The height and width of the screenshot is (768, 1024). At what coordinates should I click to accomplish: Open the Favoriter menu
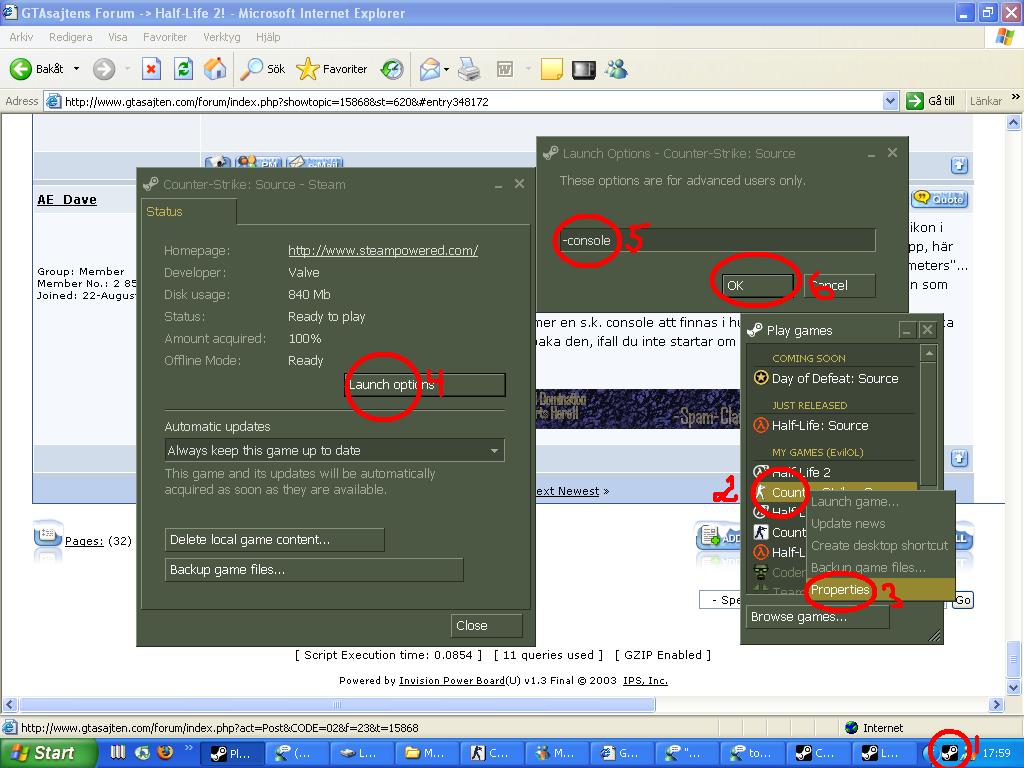165,37
